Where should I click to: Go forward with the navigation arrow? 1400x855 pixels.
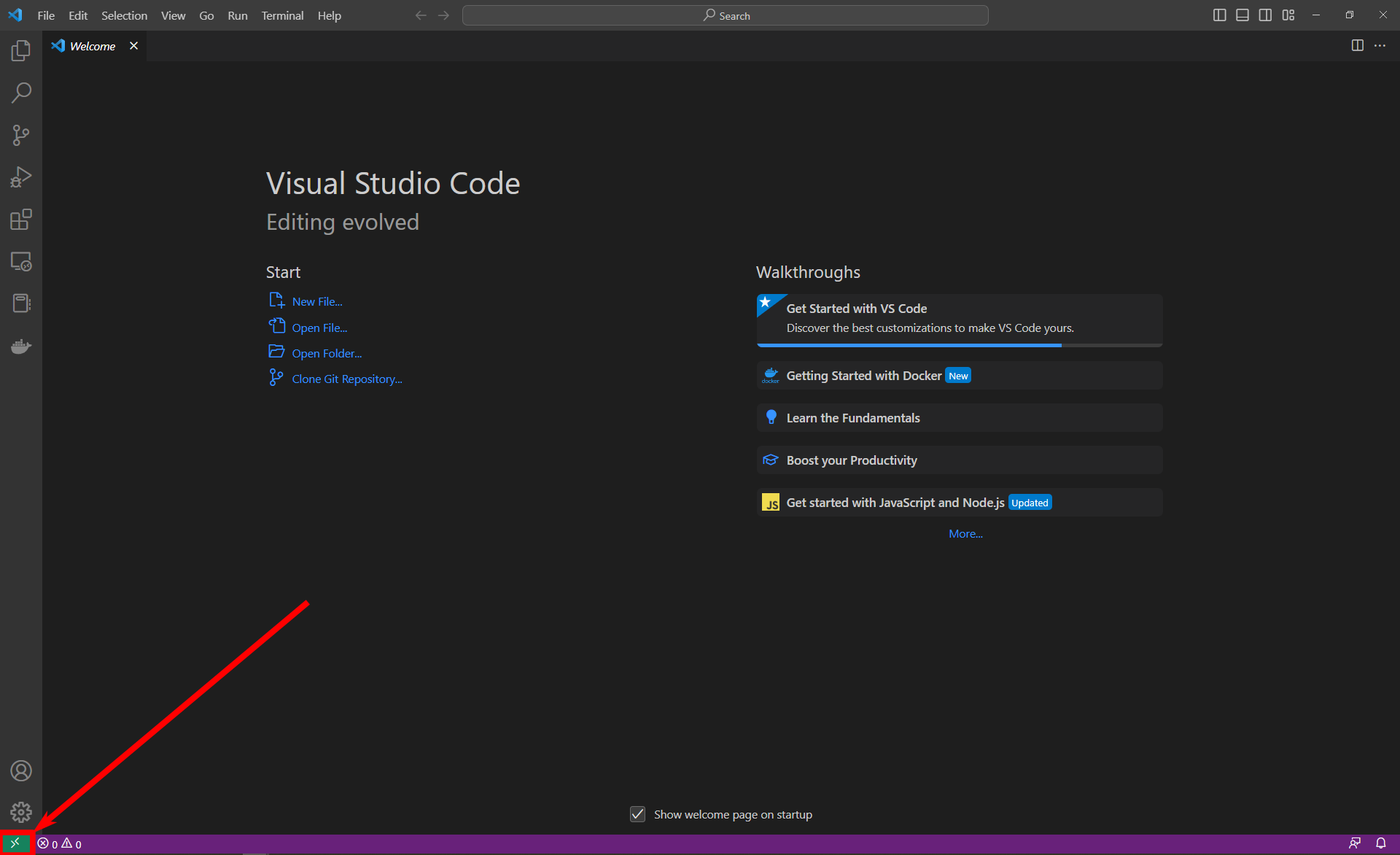443,15
